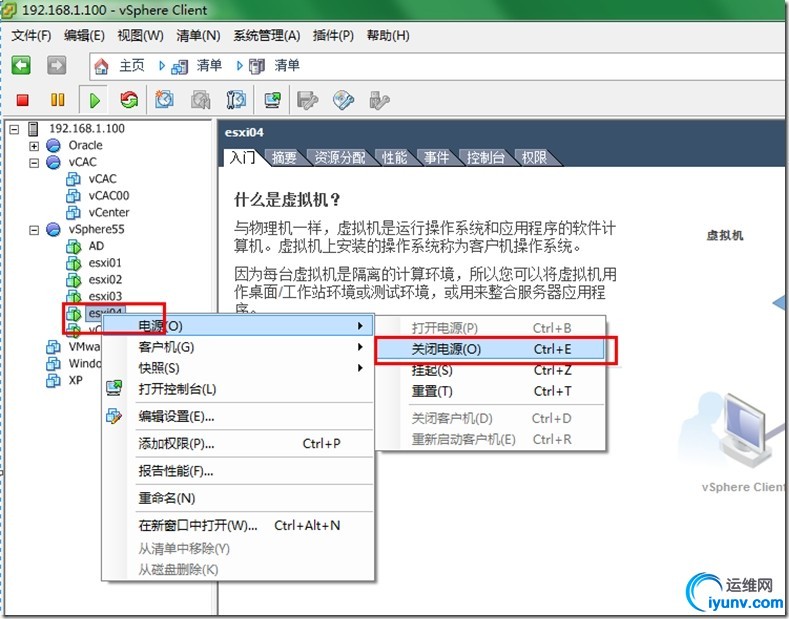Switch to the 性能 tab
The image size is (789, 619).
point(394,158)
